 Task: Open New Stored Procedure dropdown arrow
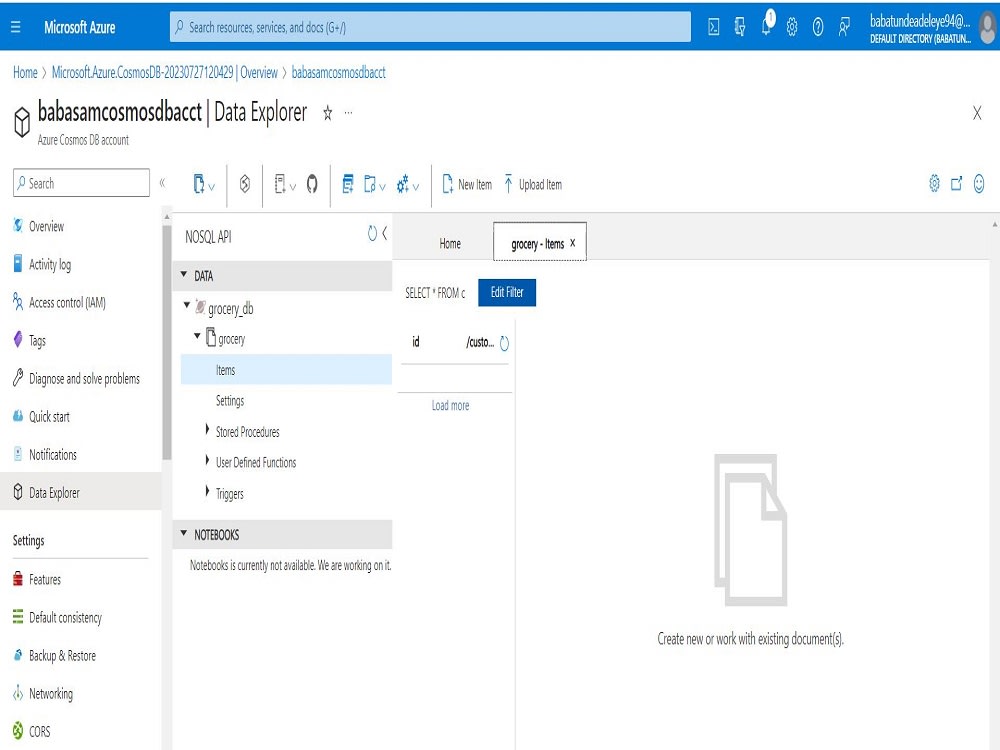pyautogui.click(x=416, y=187)
